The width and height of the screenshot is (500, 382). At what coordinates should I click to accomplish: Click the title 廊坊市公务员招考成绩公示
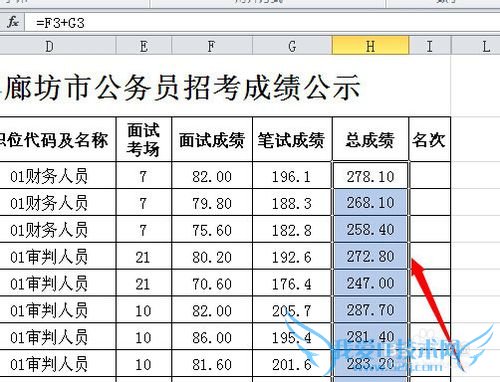coord(182,88)
